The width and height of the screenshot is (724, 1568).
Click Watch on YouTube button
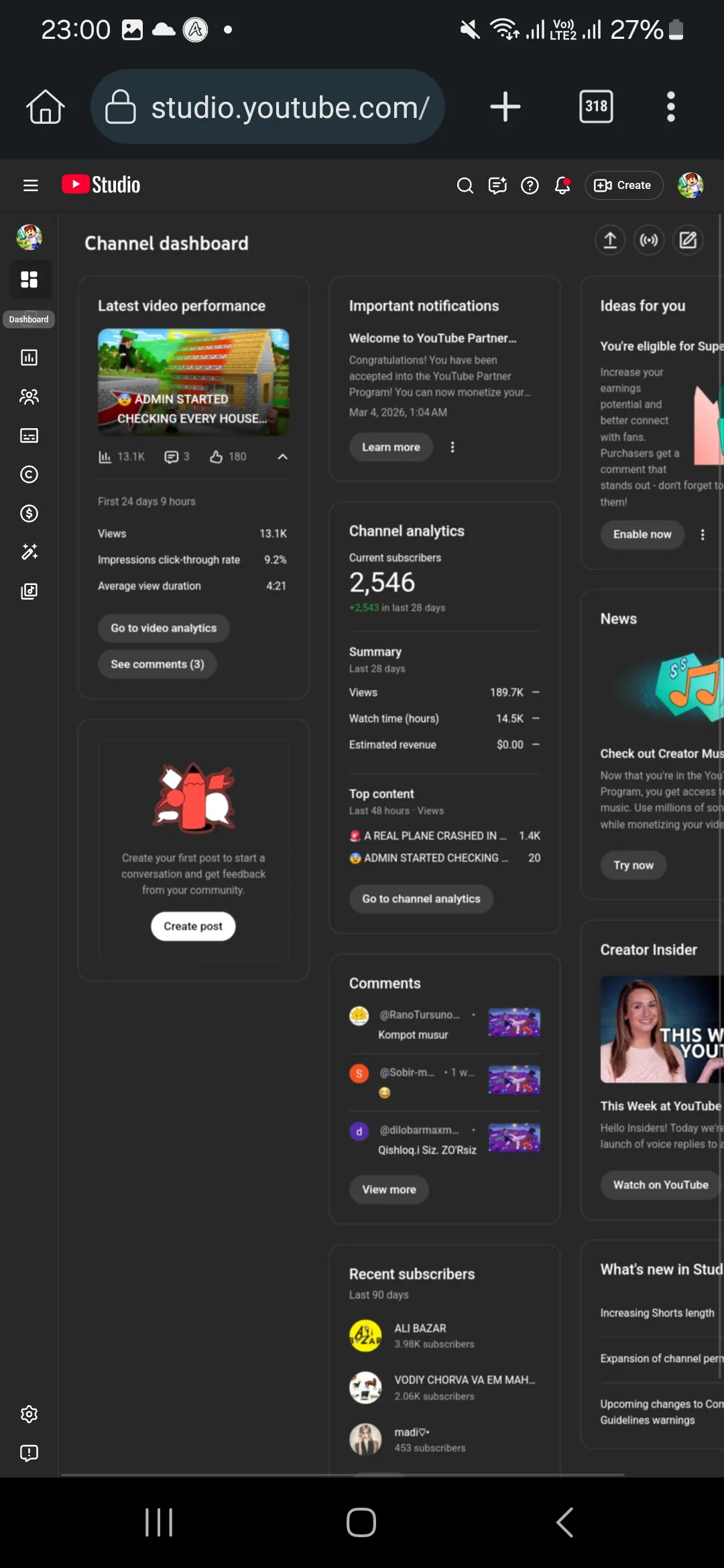click(661, 1185)
